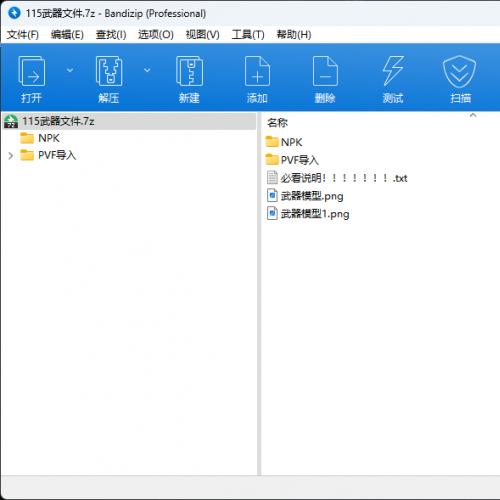Click the New archive (新建) icon
The height and width of the screenshot is (500, 500).
pos(189,71)
